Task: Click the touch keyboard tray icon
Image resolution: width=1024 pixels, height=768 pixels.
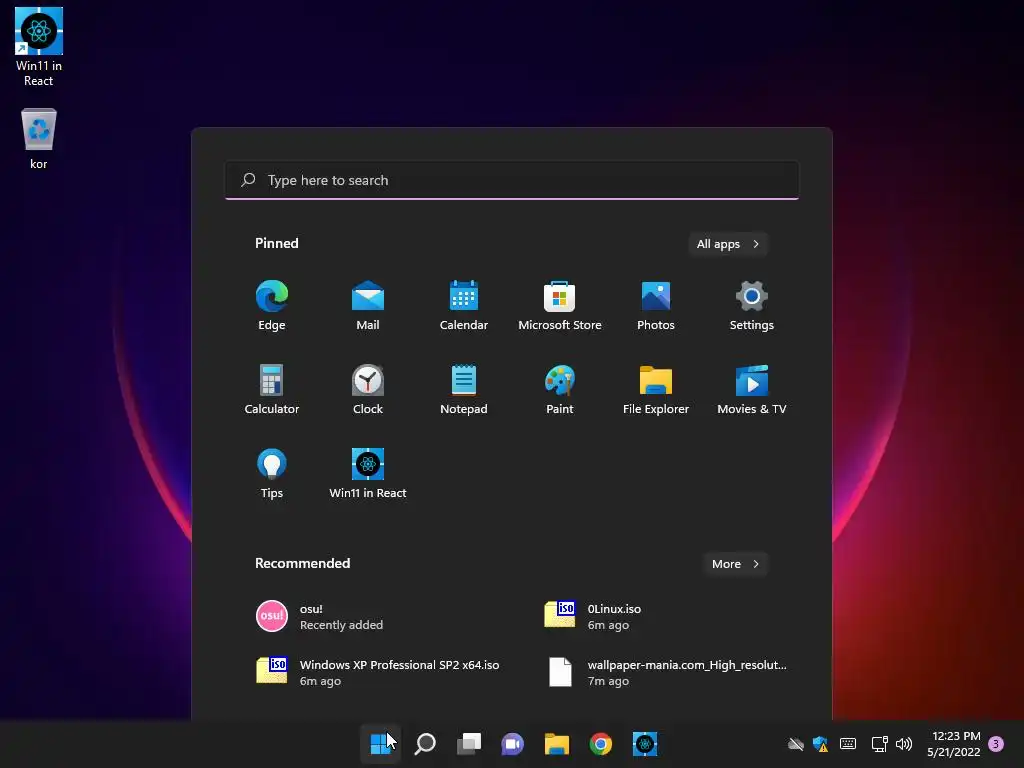Action: tap(848, 744)
